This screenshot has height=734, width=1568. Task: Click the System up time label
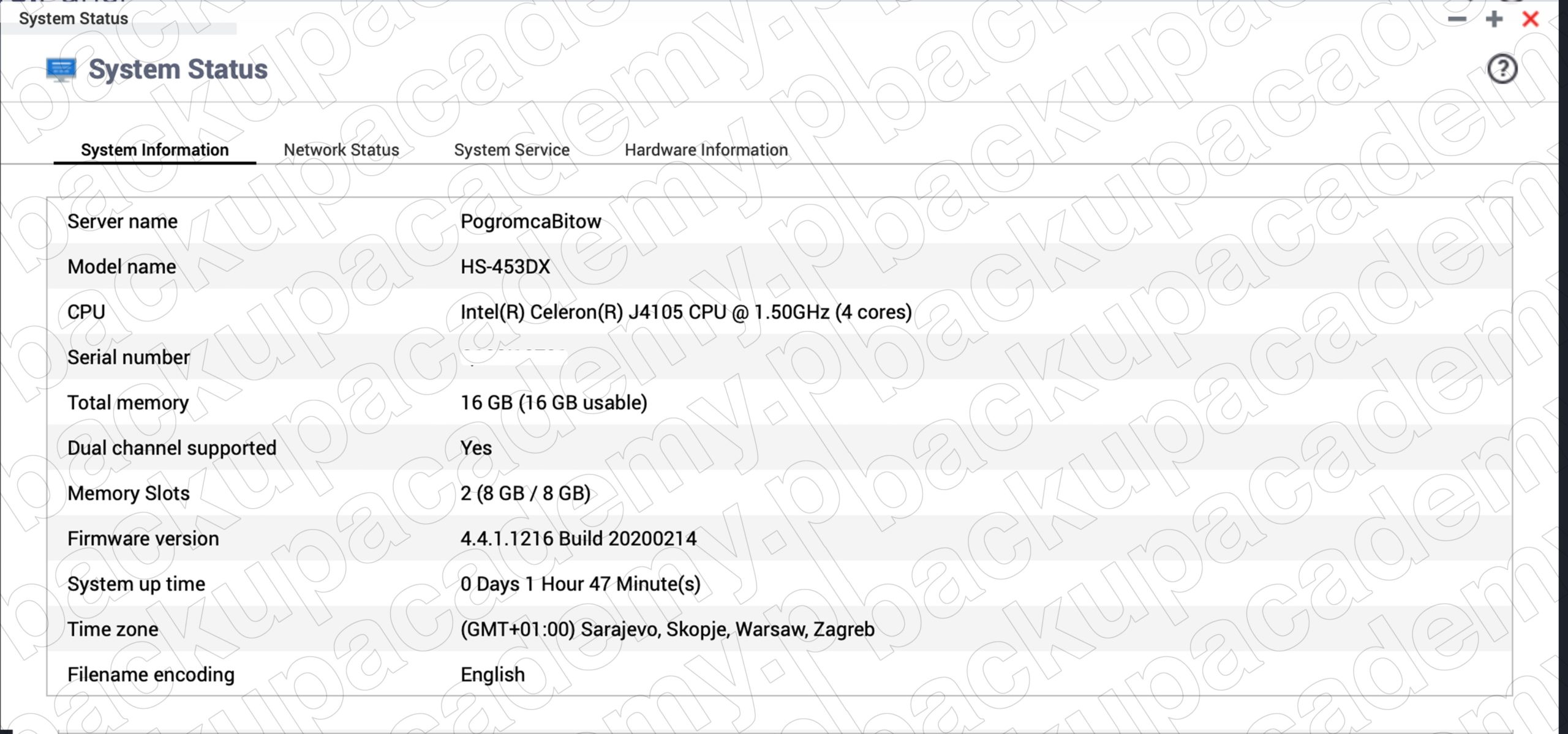pyautogui.click(x=136, y=583)
